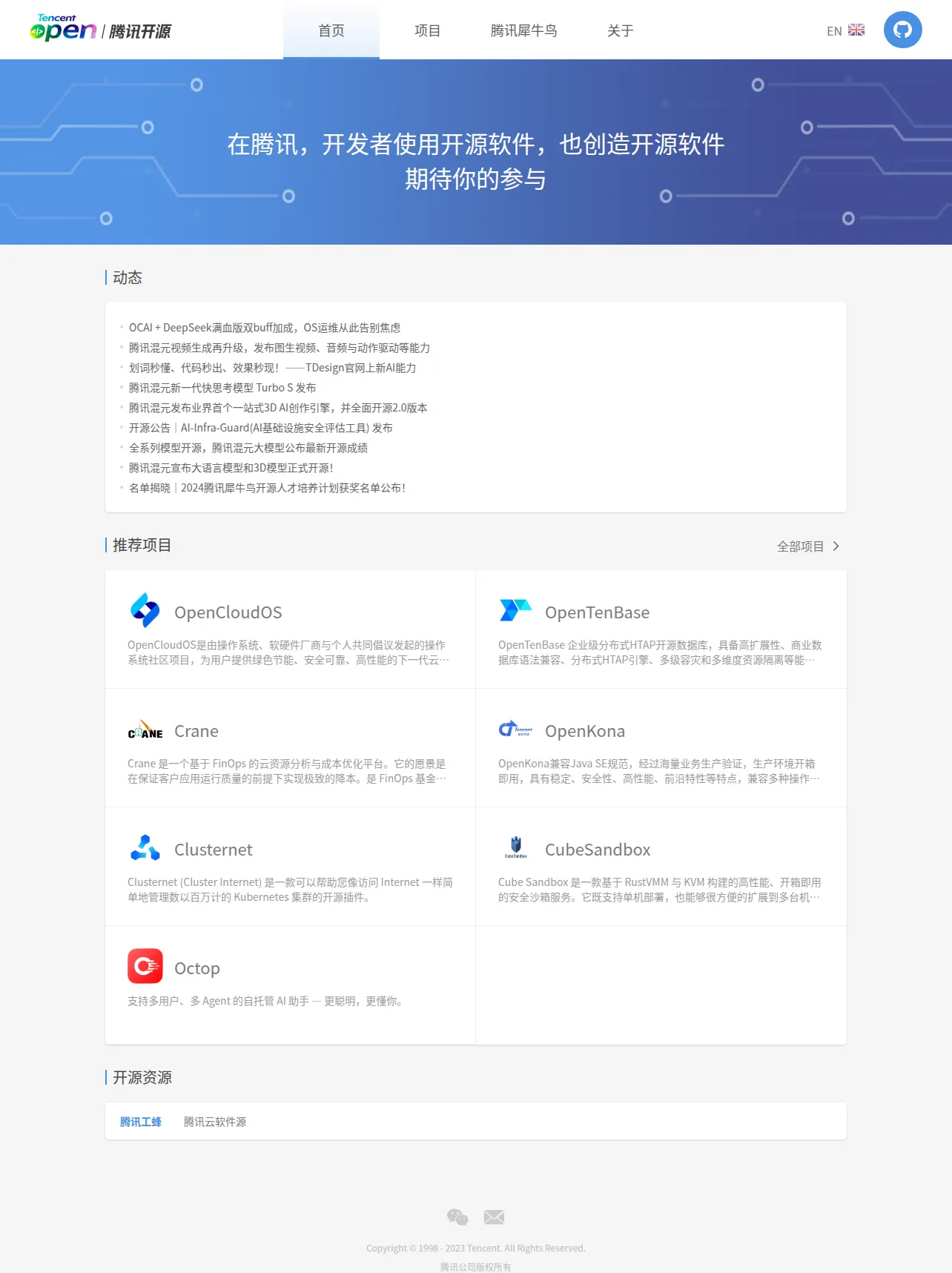Viewport: 952px width, 1273px height.
Task: Click the OpenKona Java SE description
Action: [659, 771]
